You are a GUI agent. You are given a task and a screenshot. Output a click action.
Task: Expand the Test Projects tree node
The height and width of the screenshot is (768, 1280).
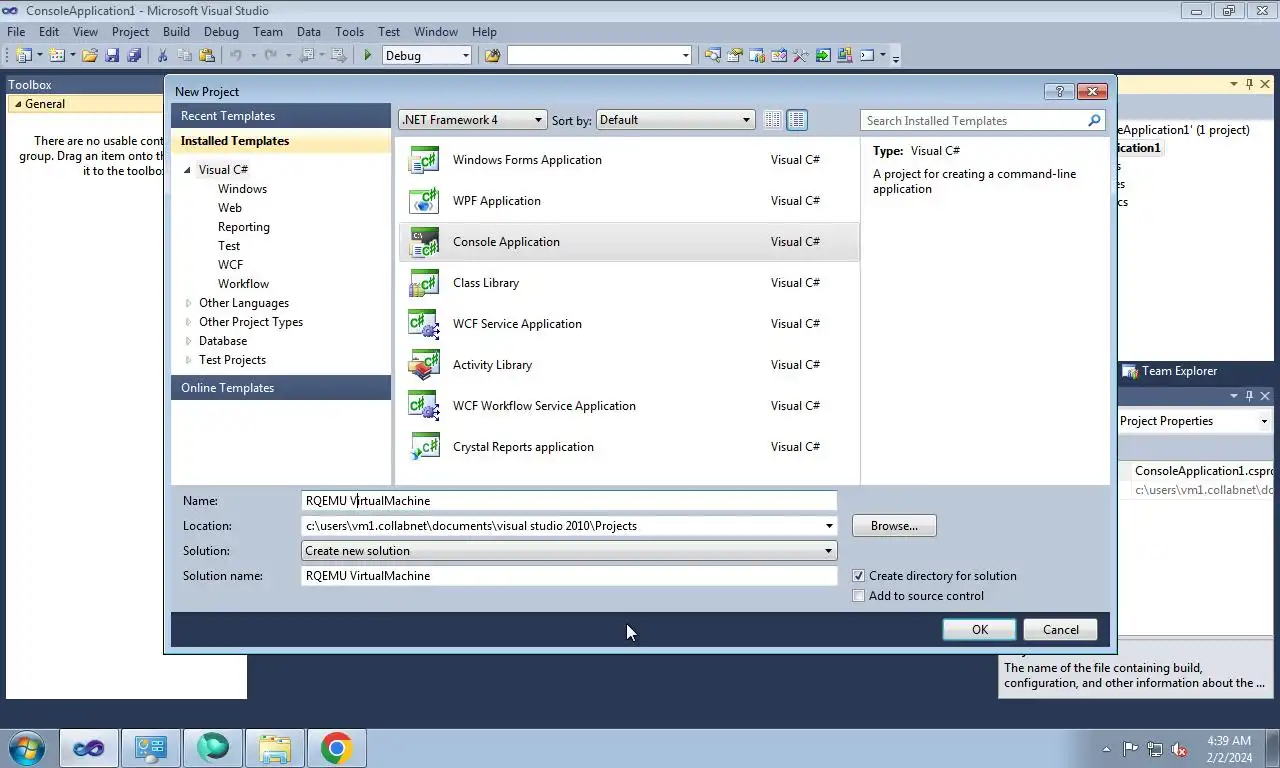[x=188, y=360]
